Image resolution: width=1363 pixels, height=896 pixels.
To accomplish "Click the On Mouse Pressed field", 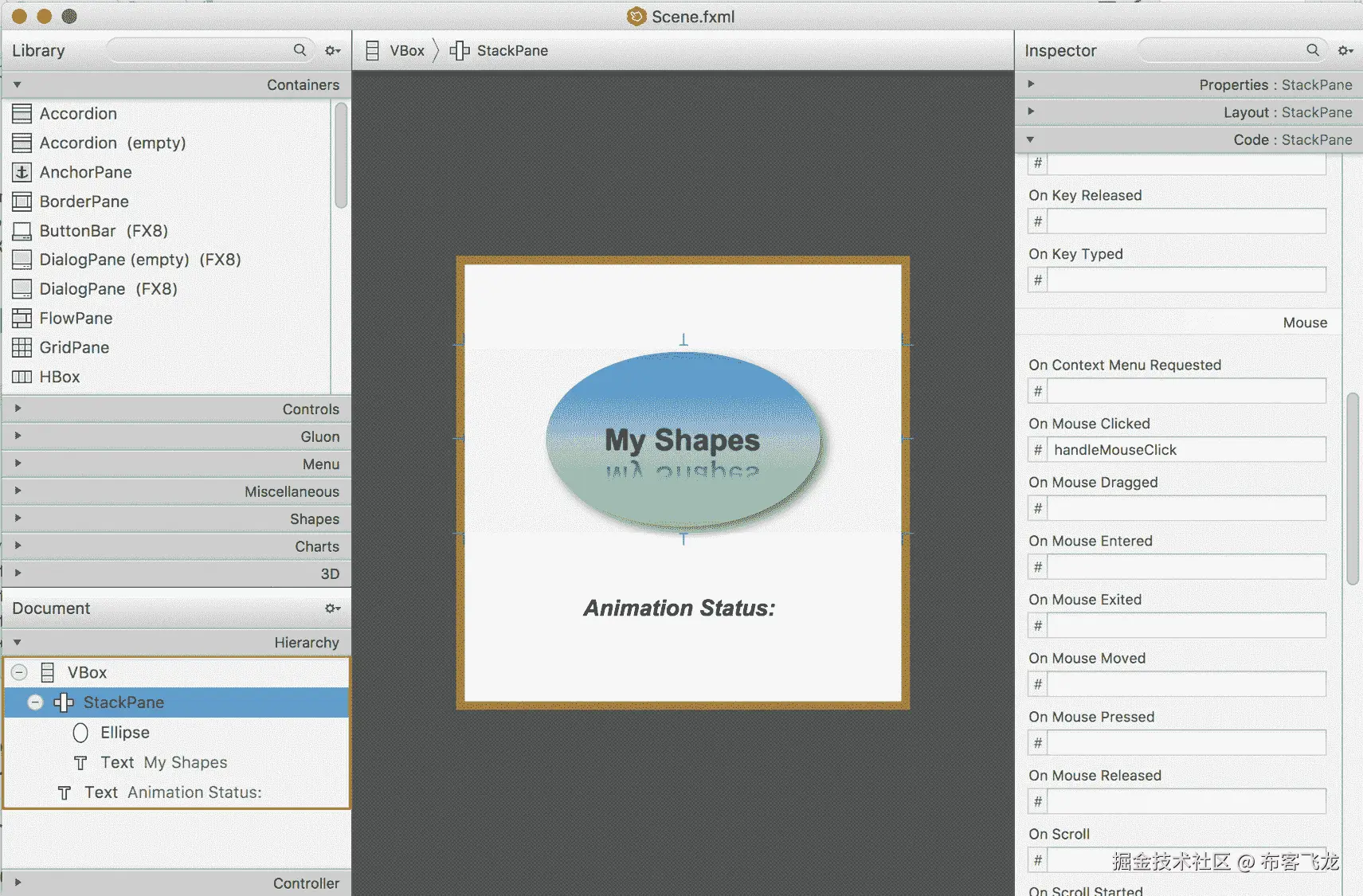I will pos(1186,743).
